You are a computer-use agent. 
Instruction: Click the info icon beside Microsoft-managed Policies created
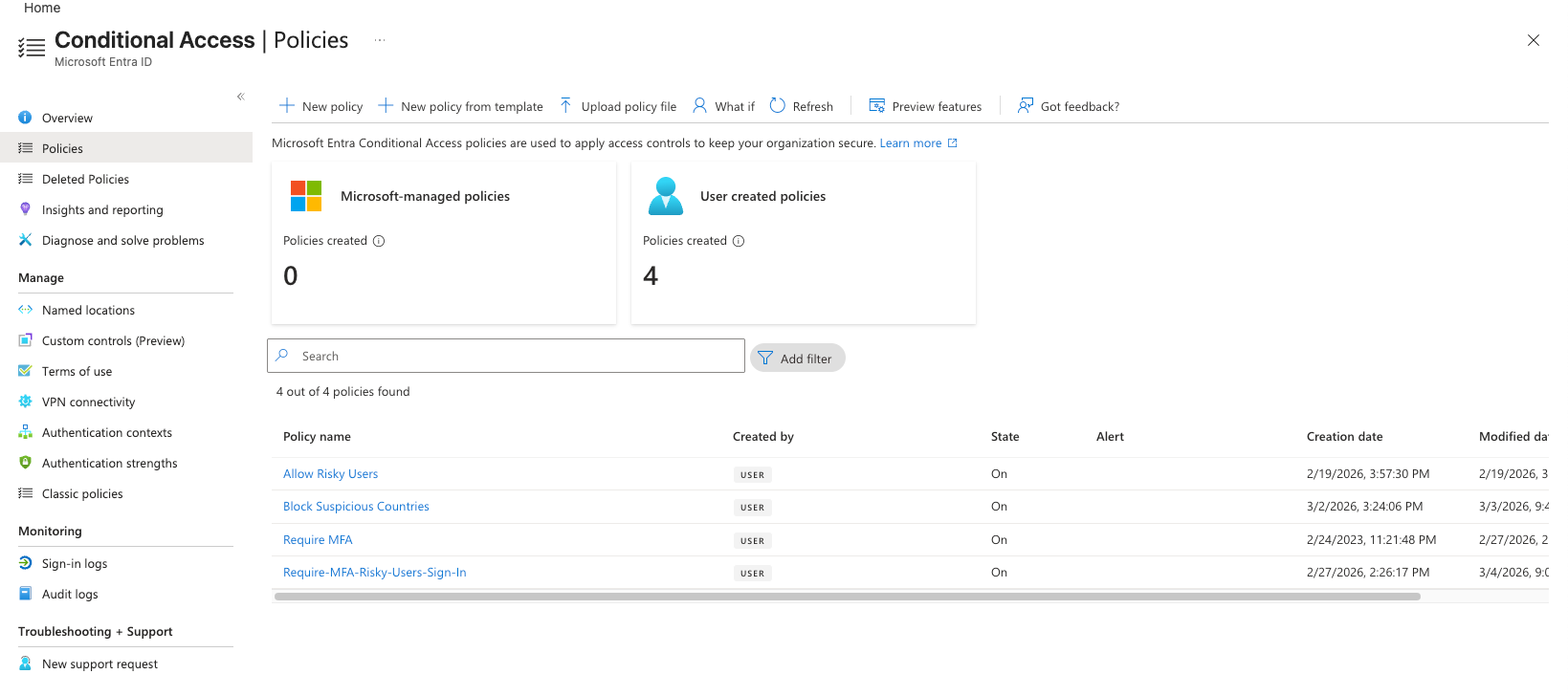click(x=379, y=241)
